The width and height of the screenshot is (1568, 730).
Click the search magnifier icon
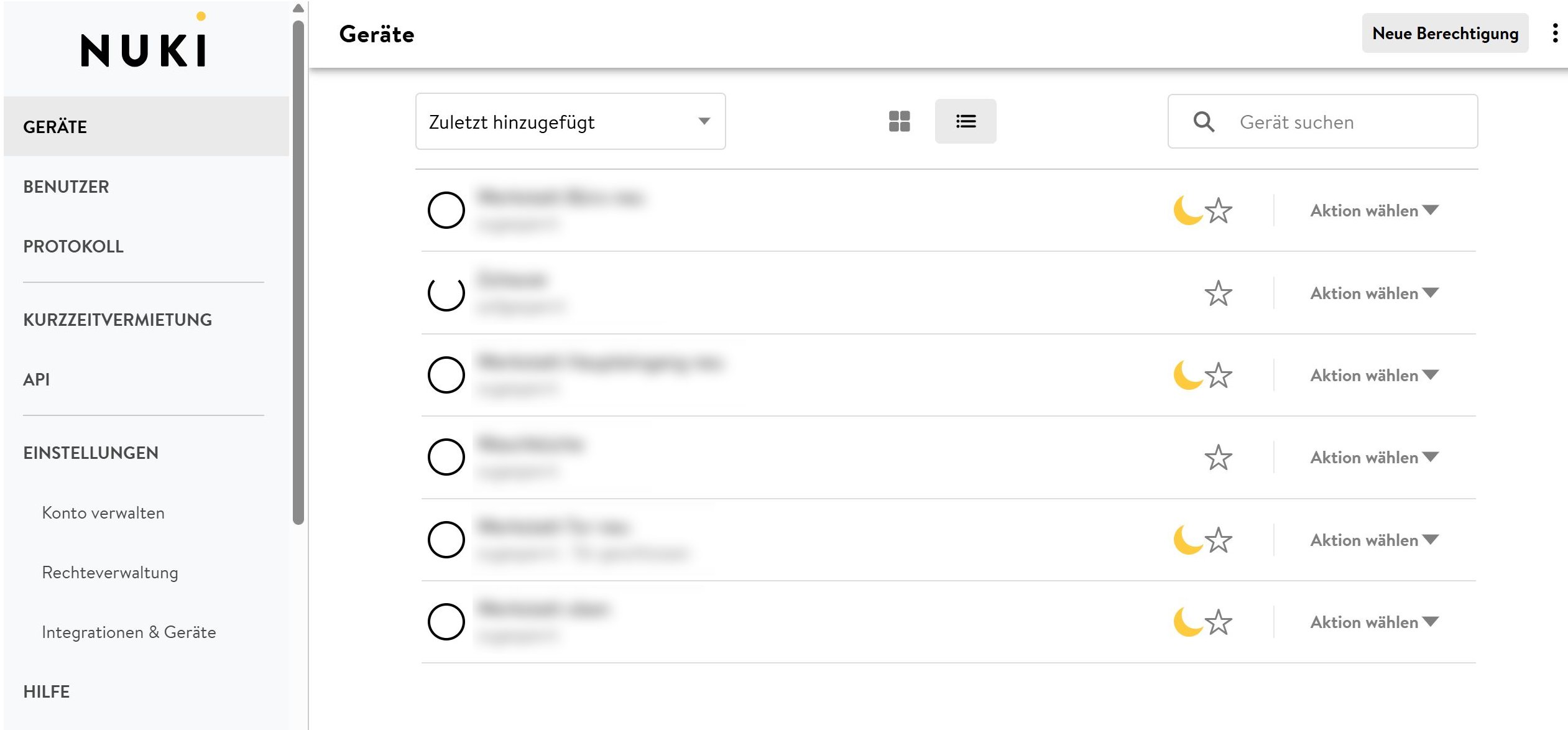[x=1203, y=121]
